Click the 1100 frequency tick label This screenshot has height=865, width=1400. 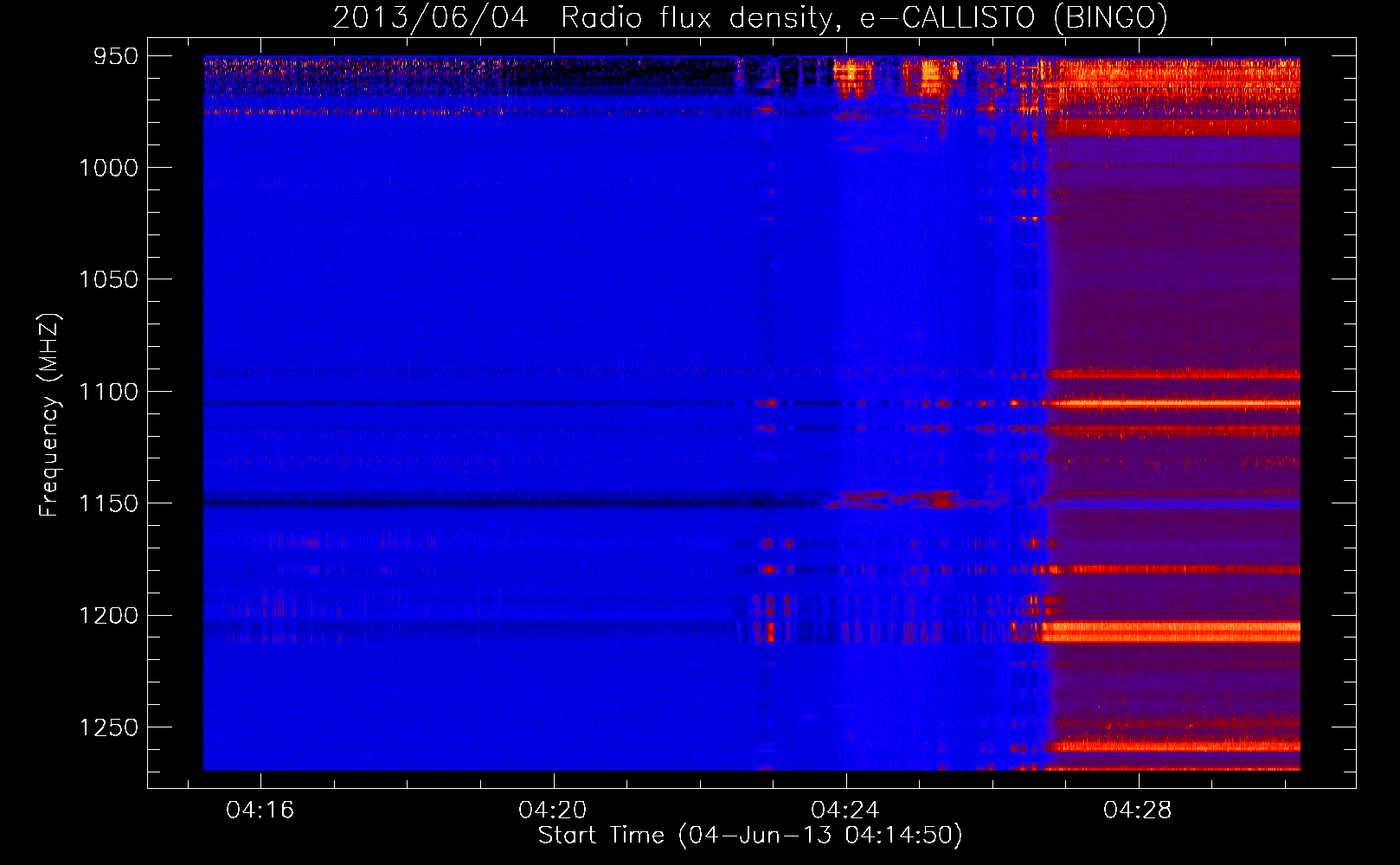click(109, 392)
